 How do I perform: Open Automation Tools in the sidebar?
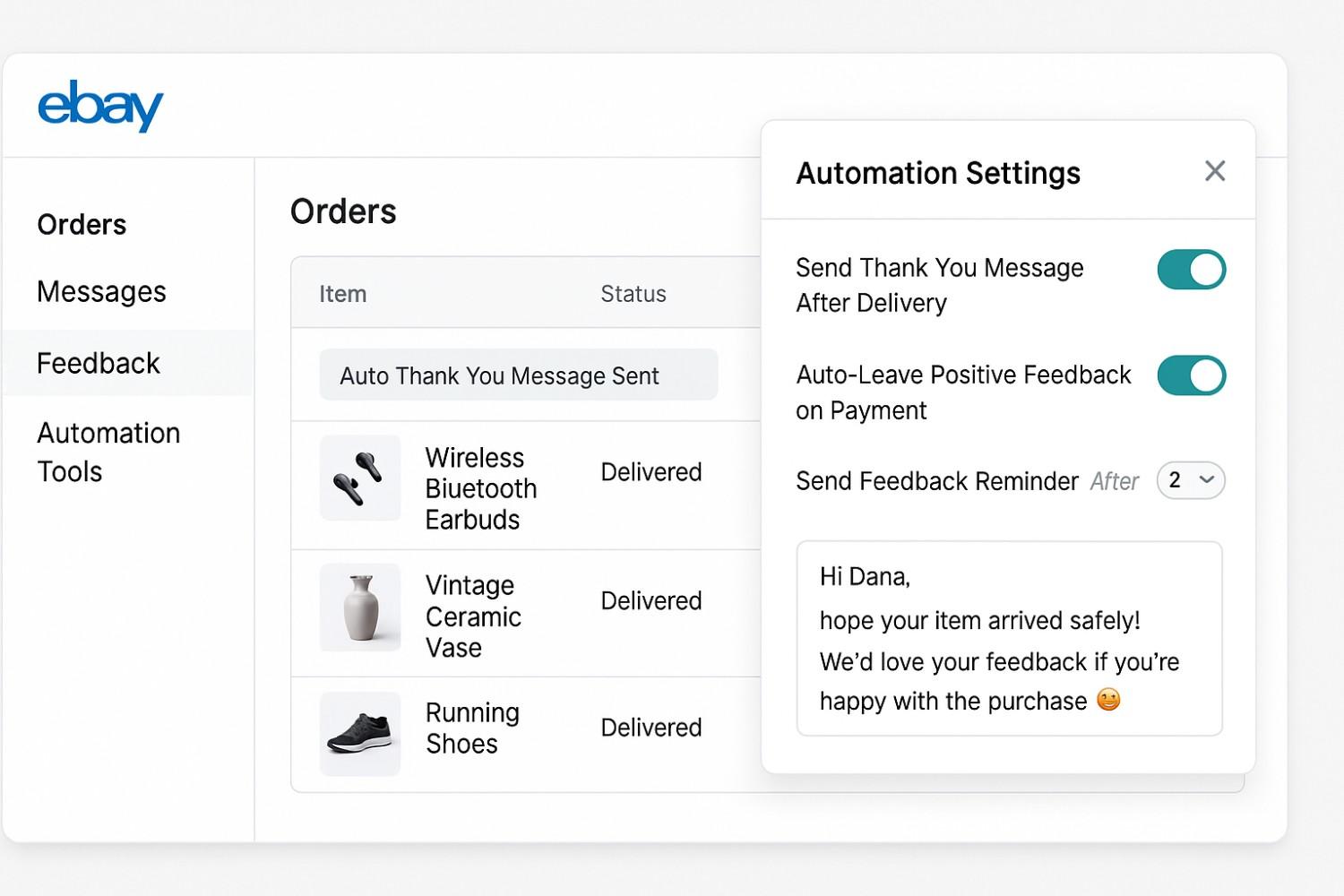pyautogui.click(x=108, y=452)
